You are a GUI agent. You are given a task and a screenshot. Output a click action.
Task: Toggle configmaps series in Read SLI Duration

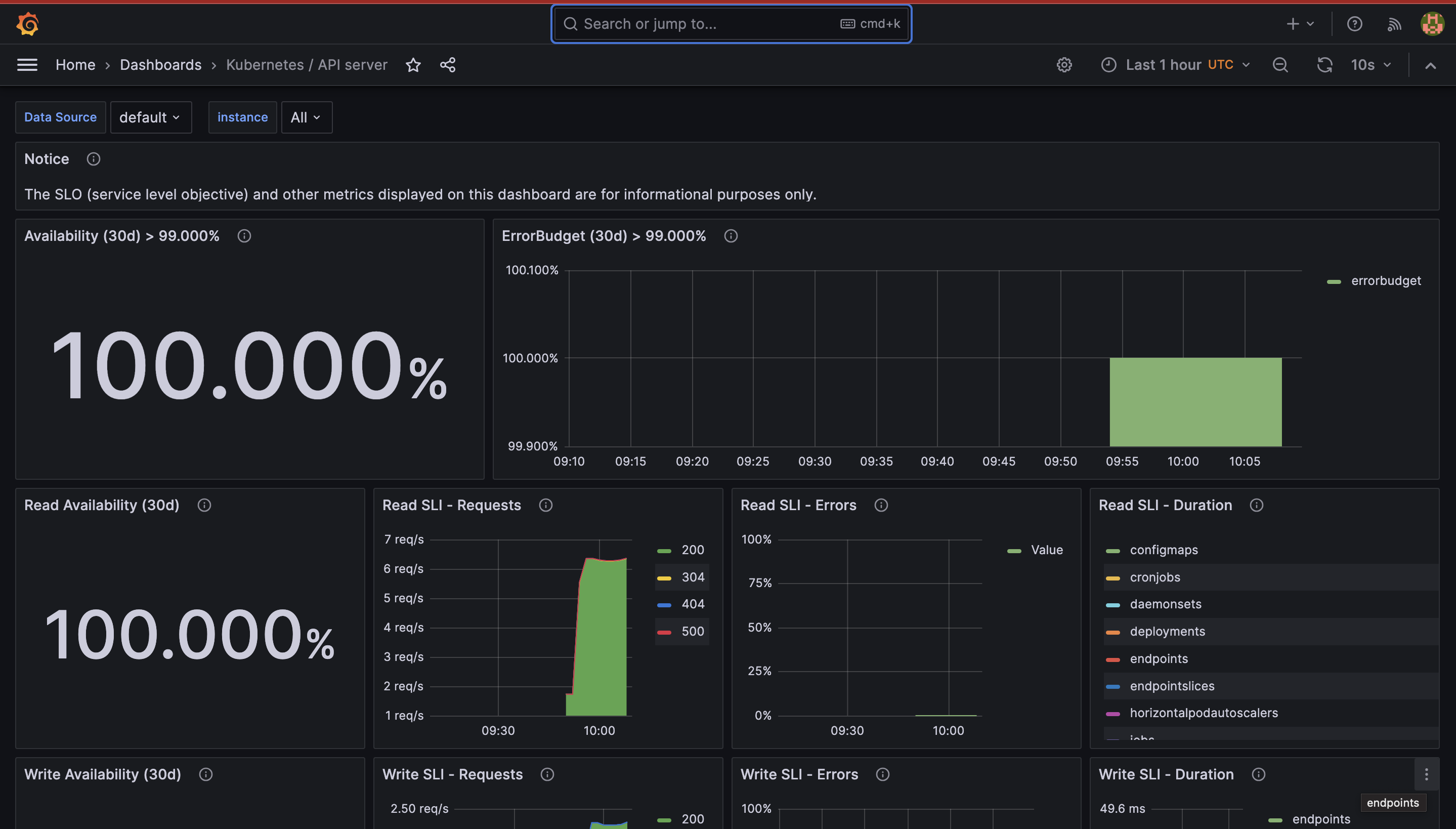coord(1164,550)
